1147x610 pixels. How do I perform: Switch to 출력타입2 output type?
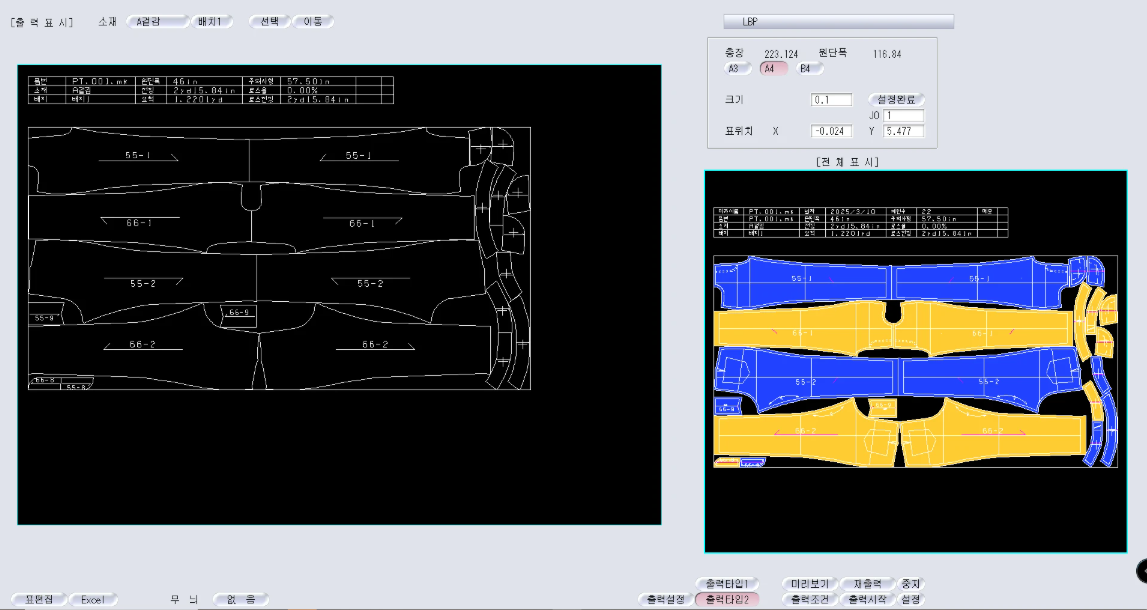727,600
